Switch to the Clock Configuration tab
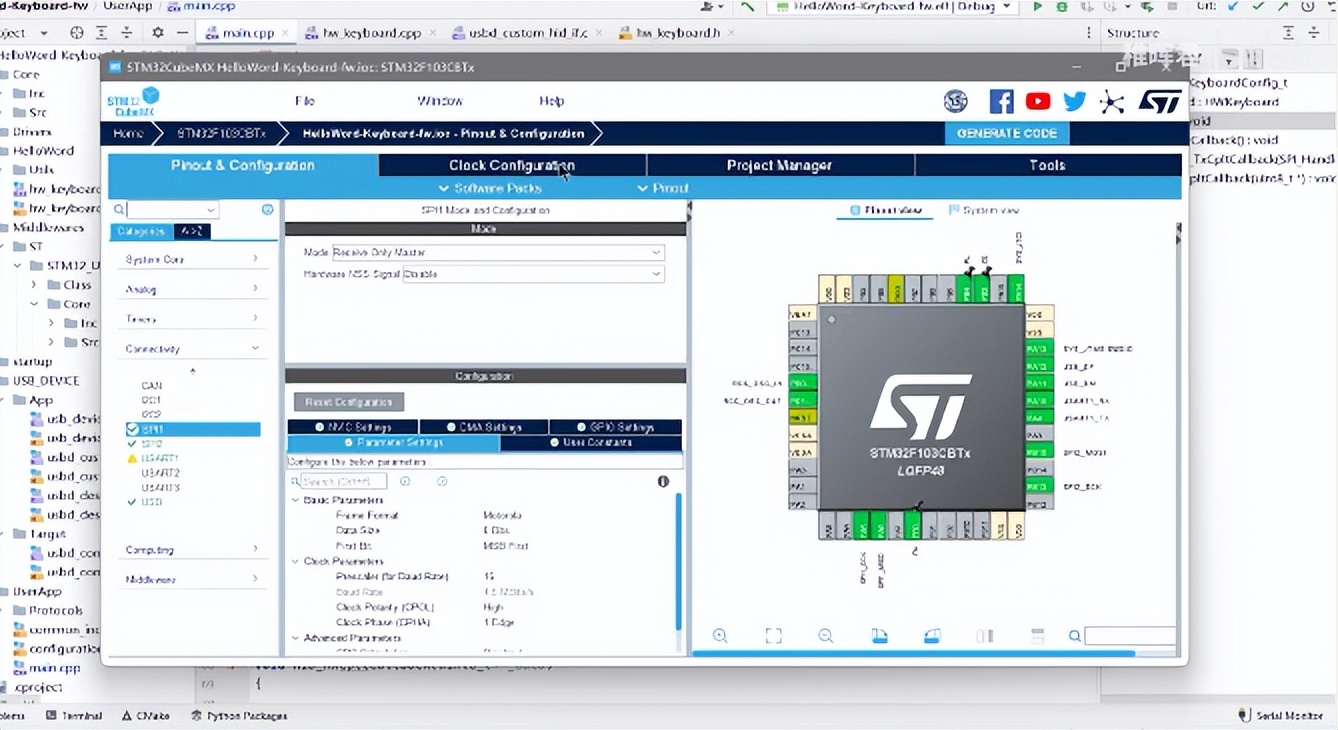Image resolution: width=1338 pixels, height=730 pixels. tap(512, 165)
